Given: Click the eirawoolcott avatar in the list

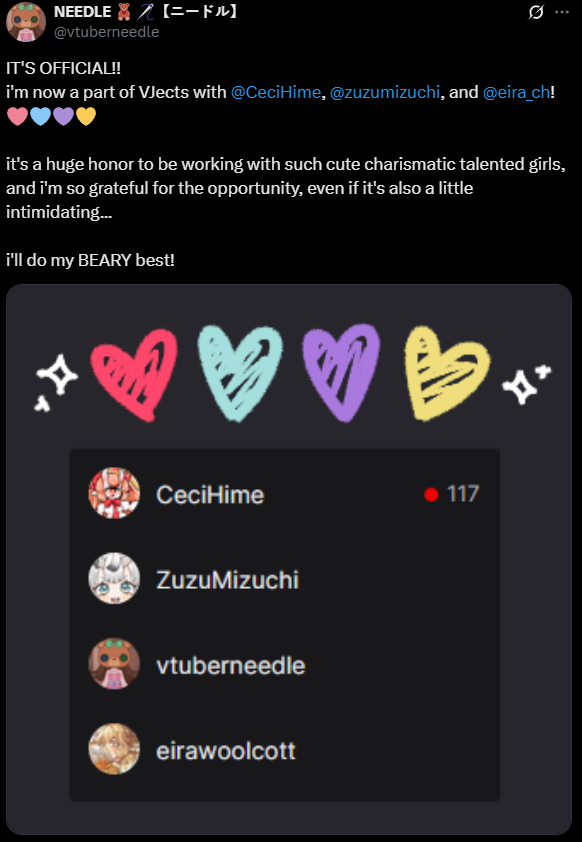Looking at the screenshot, I should (x=114, y=749).
